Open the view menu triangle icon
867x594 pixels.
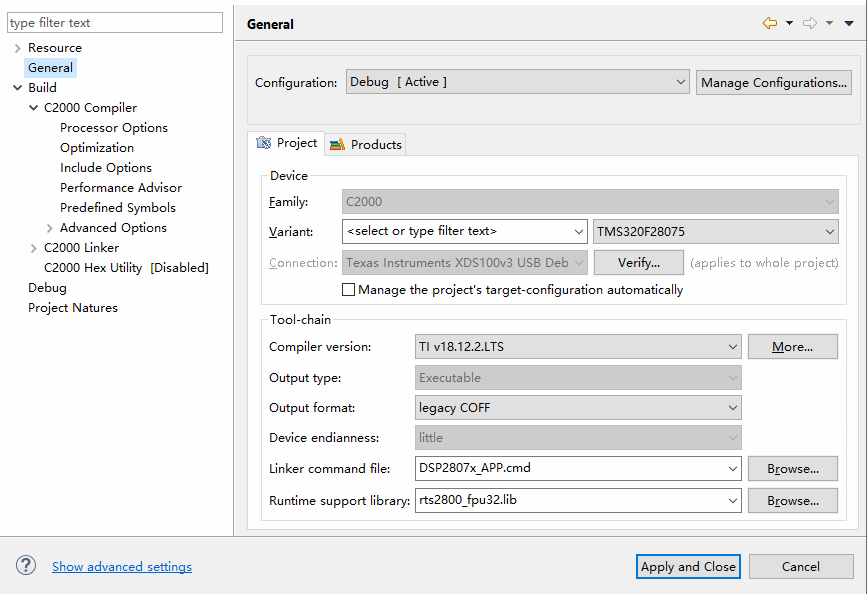click(x=848, y=23)
